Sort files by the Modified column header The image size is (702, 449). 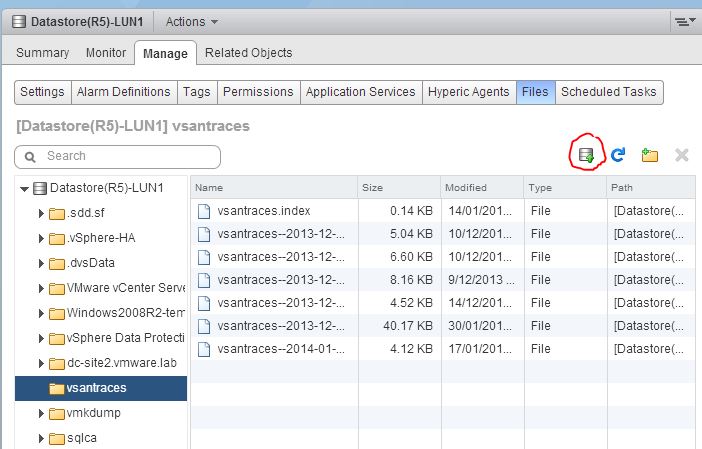482,188
